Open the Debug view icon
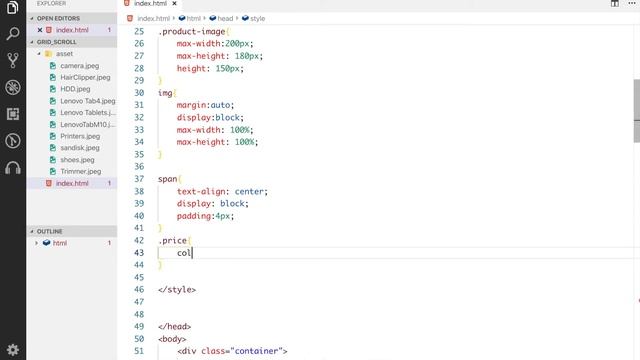 13,87
